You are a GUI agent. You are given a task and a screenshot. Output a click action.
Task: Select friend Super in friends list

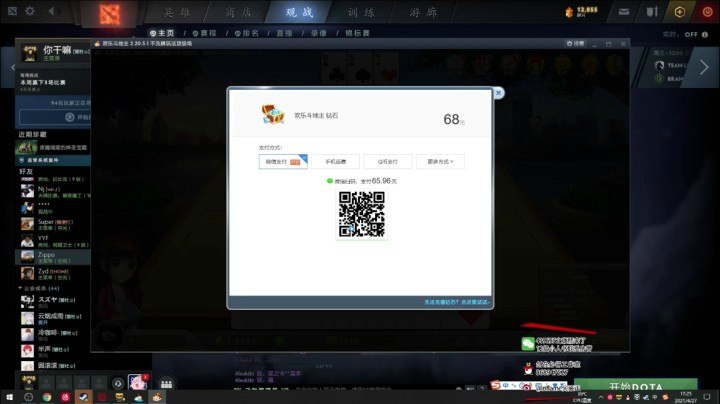pos(53,224)
